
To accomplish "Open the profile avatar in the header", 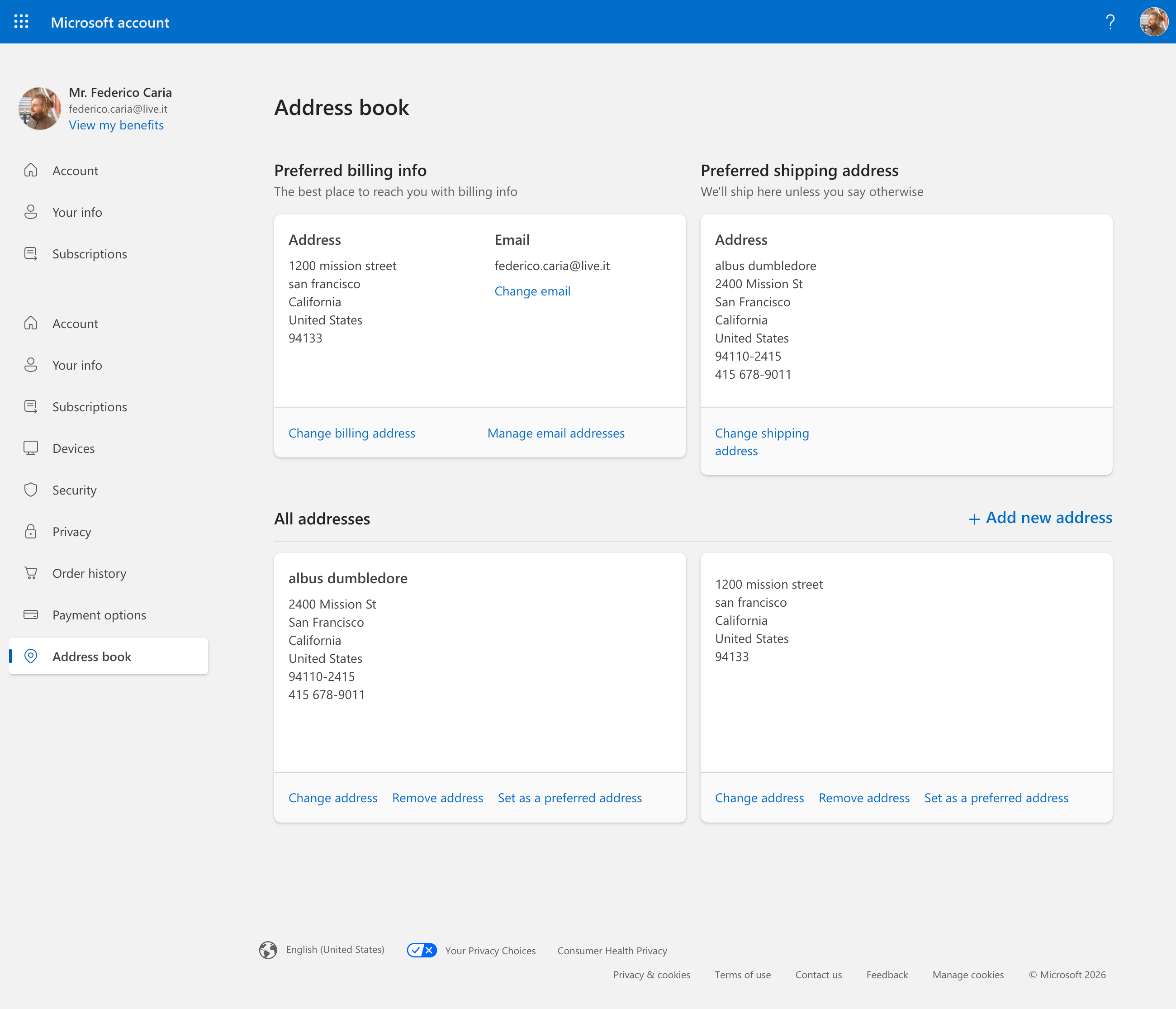I will [1153, 22].
